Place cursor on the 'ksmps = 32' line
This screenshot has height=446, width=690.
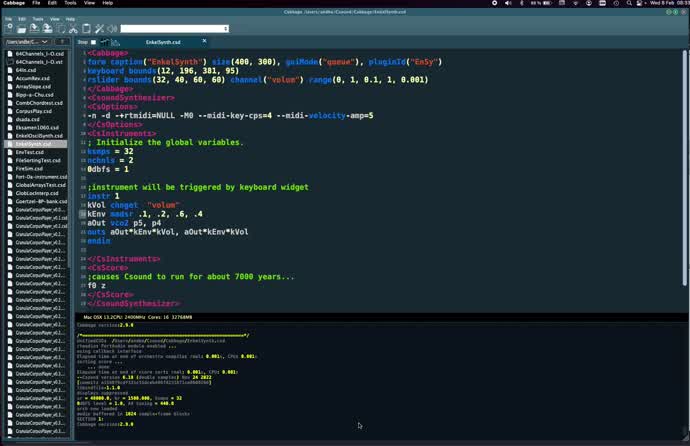(110, 151)
